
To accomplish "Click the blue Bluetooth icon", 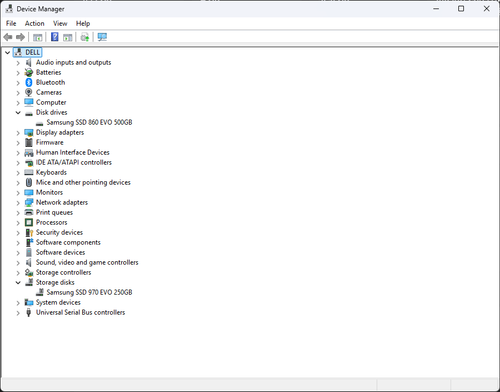I will point(29,82).
